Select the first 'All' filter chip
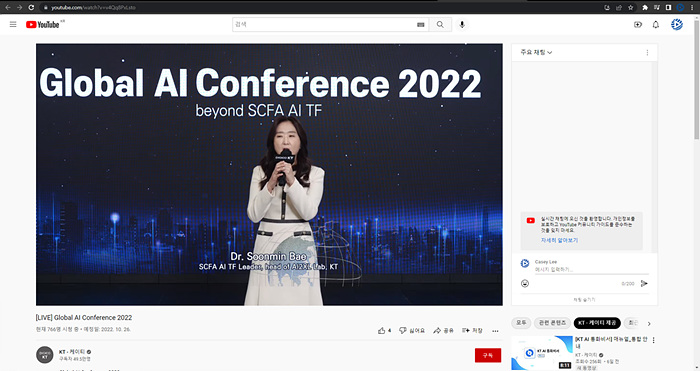 pos(521,323)
